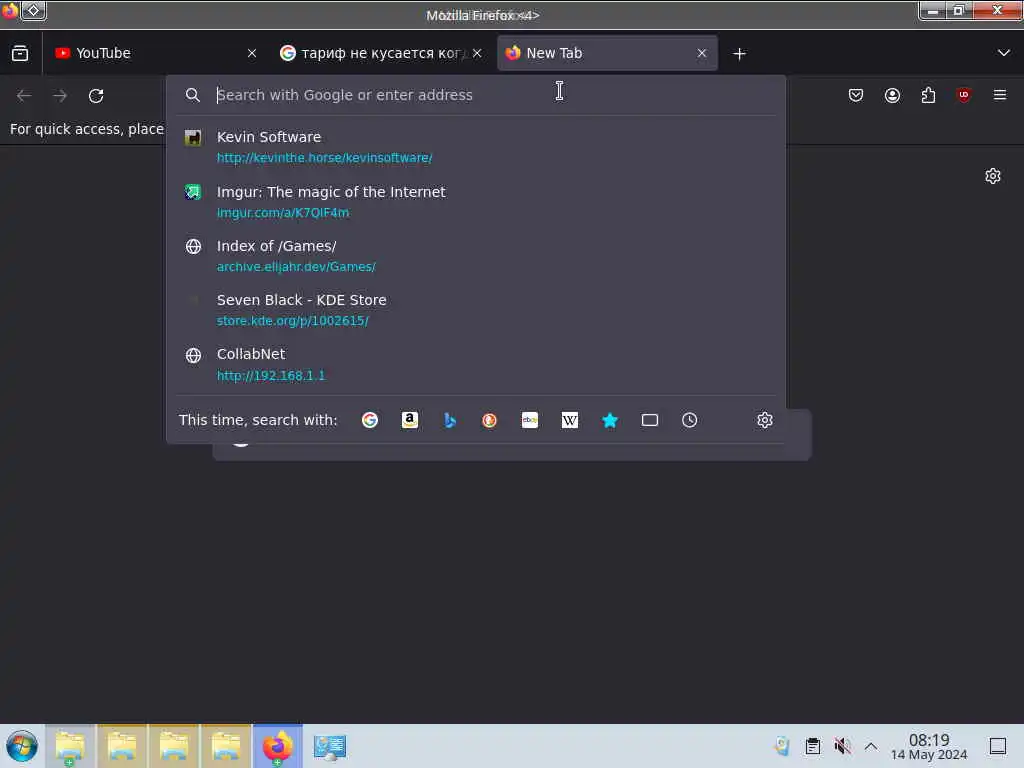Search this time with Amazon
This screenshot has width=1024, height=768.
[409, 420]
